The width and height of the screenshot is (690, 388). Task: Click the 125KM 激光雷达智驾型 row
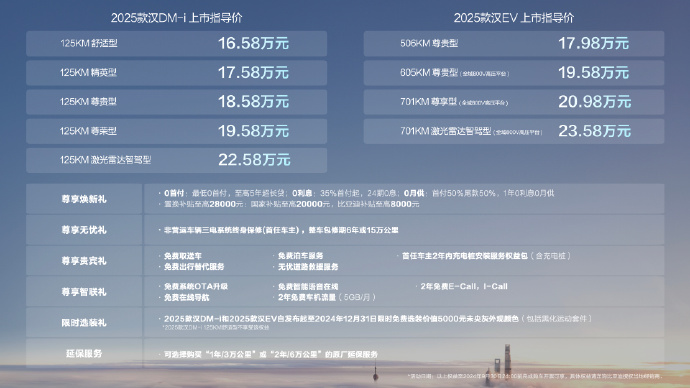pos(176,160)
